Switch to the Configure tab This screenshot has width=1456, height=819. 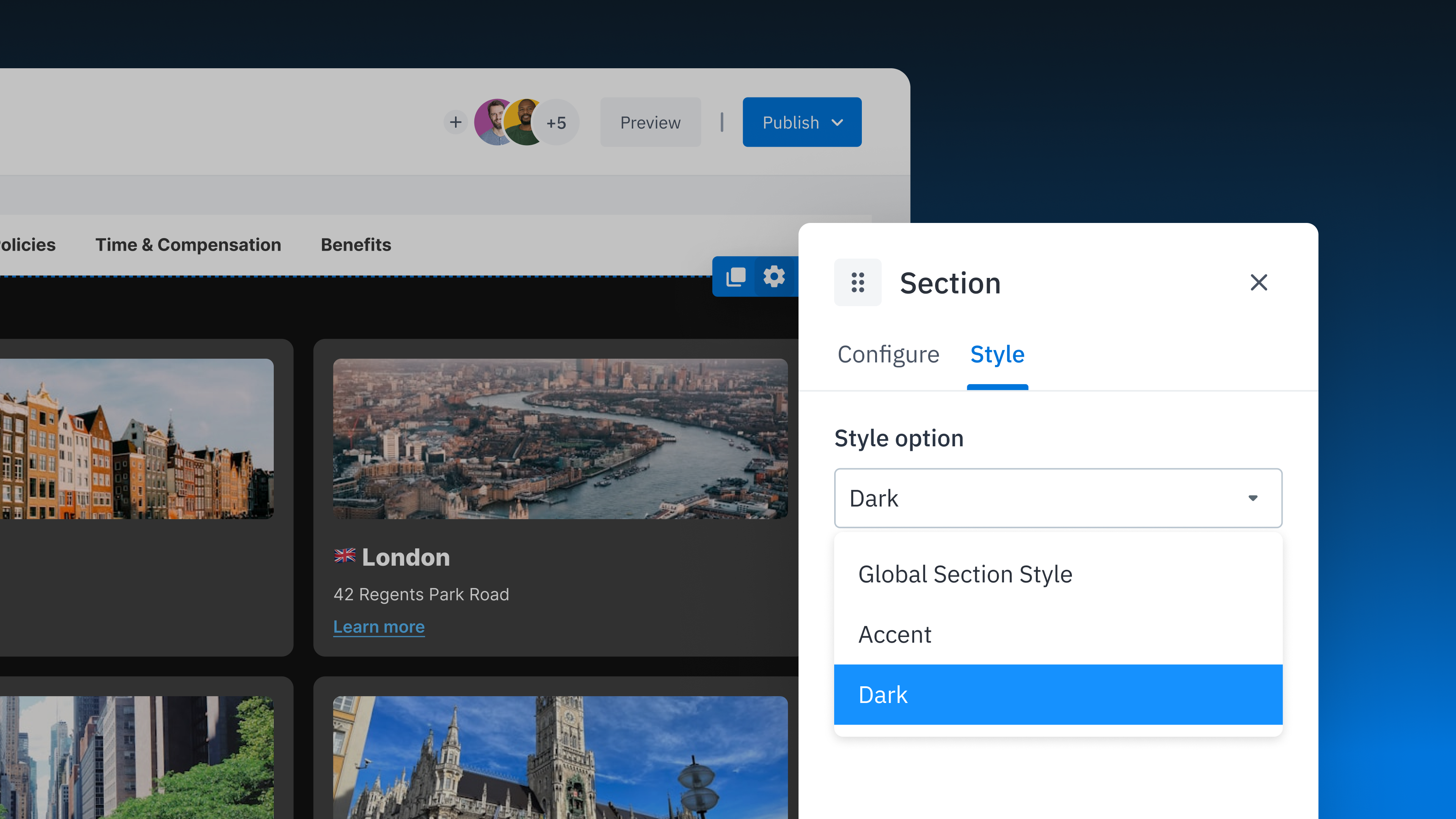click(888, 355)
